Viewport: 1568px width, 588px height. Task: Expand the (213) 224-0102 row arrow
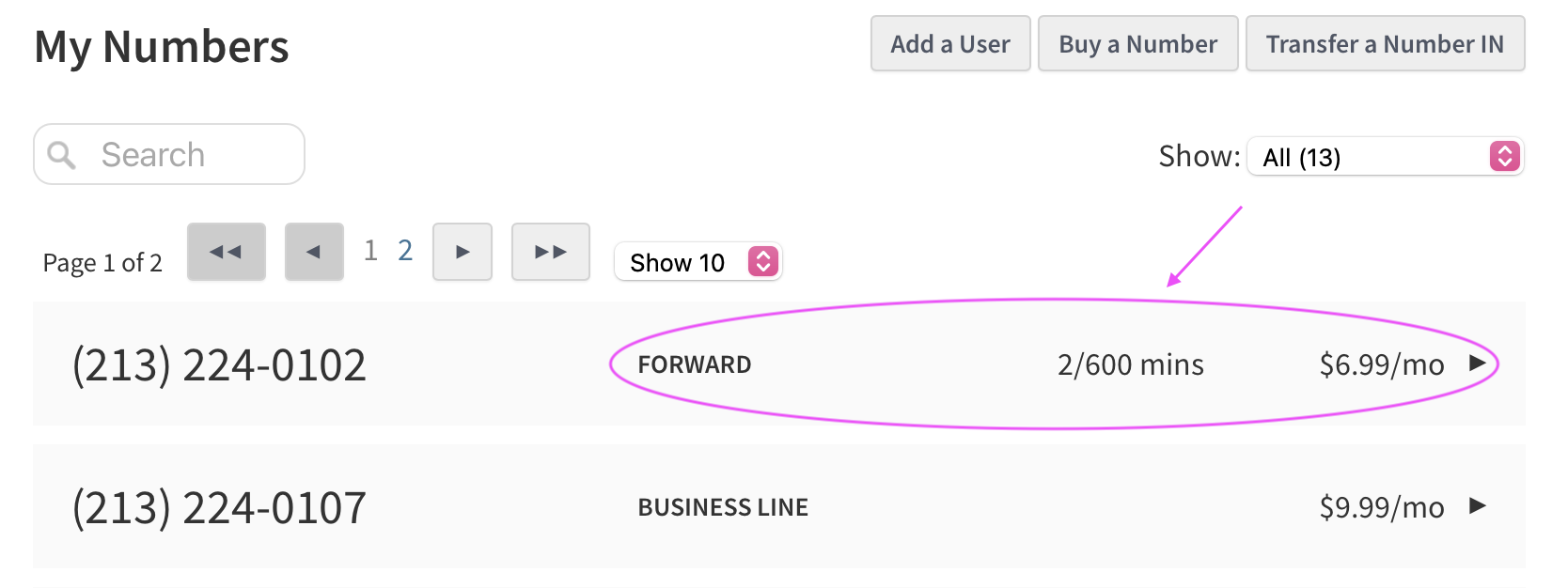tap(1478, 364)
